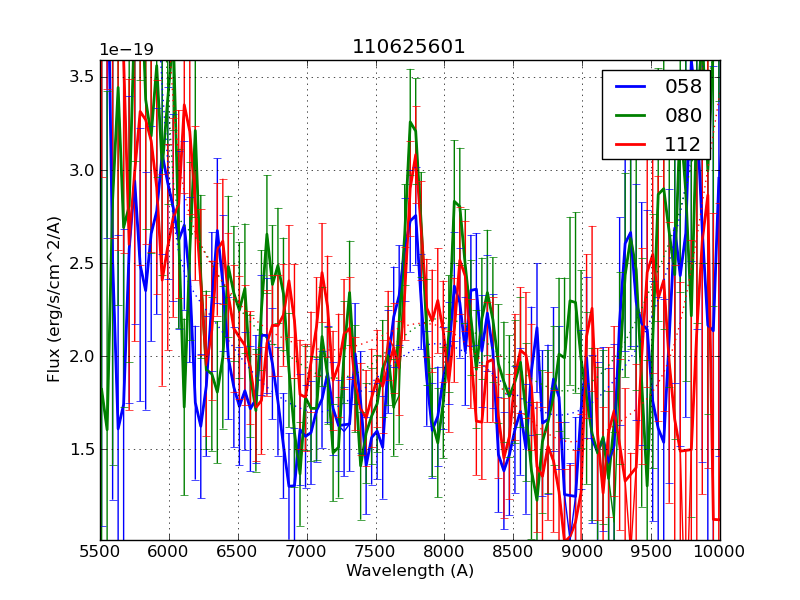This screenshot has height=600, width=800.
Task: Click the 5500 x-axis tick label
Action: tap(100, 552)
